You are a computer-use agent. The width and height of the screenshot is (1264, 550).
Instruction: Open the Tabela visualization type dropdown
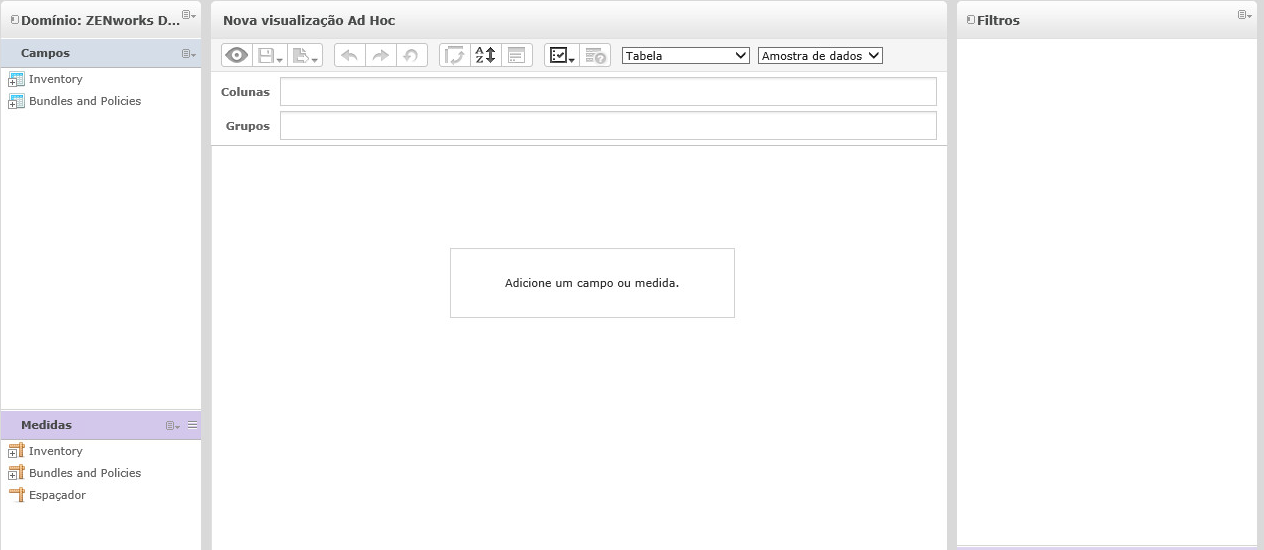point(686,56)
